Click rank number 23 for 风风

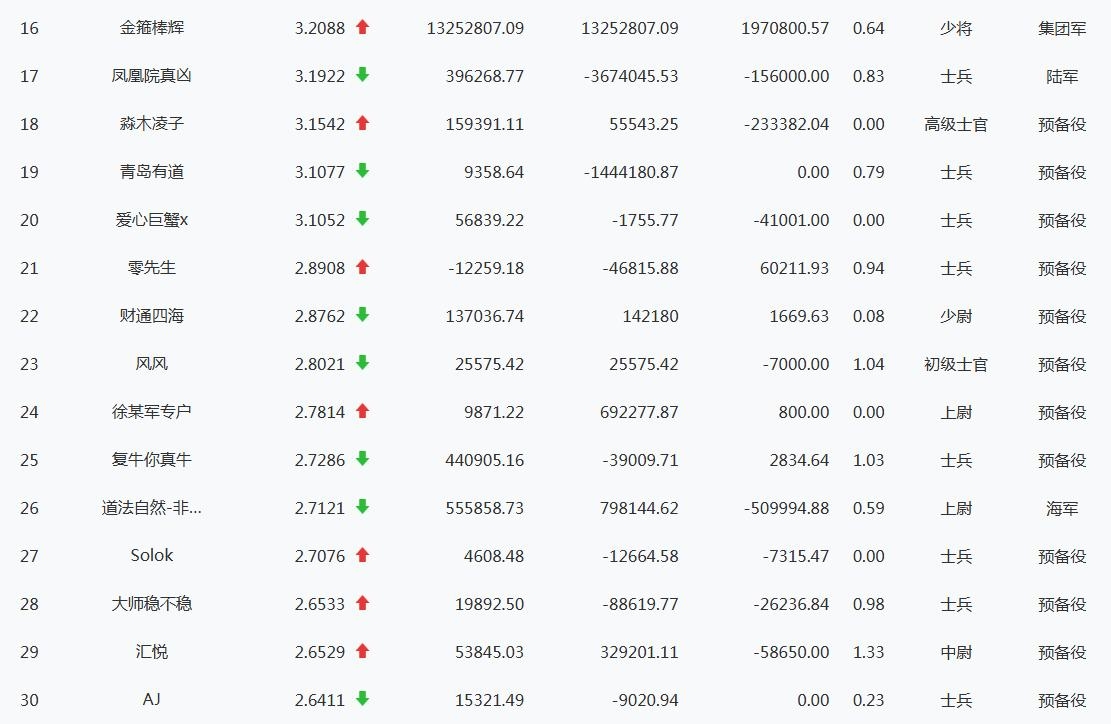[x=29, y=364]
